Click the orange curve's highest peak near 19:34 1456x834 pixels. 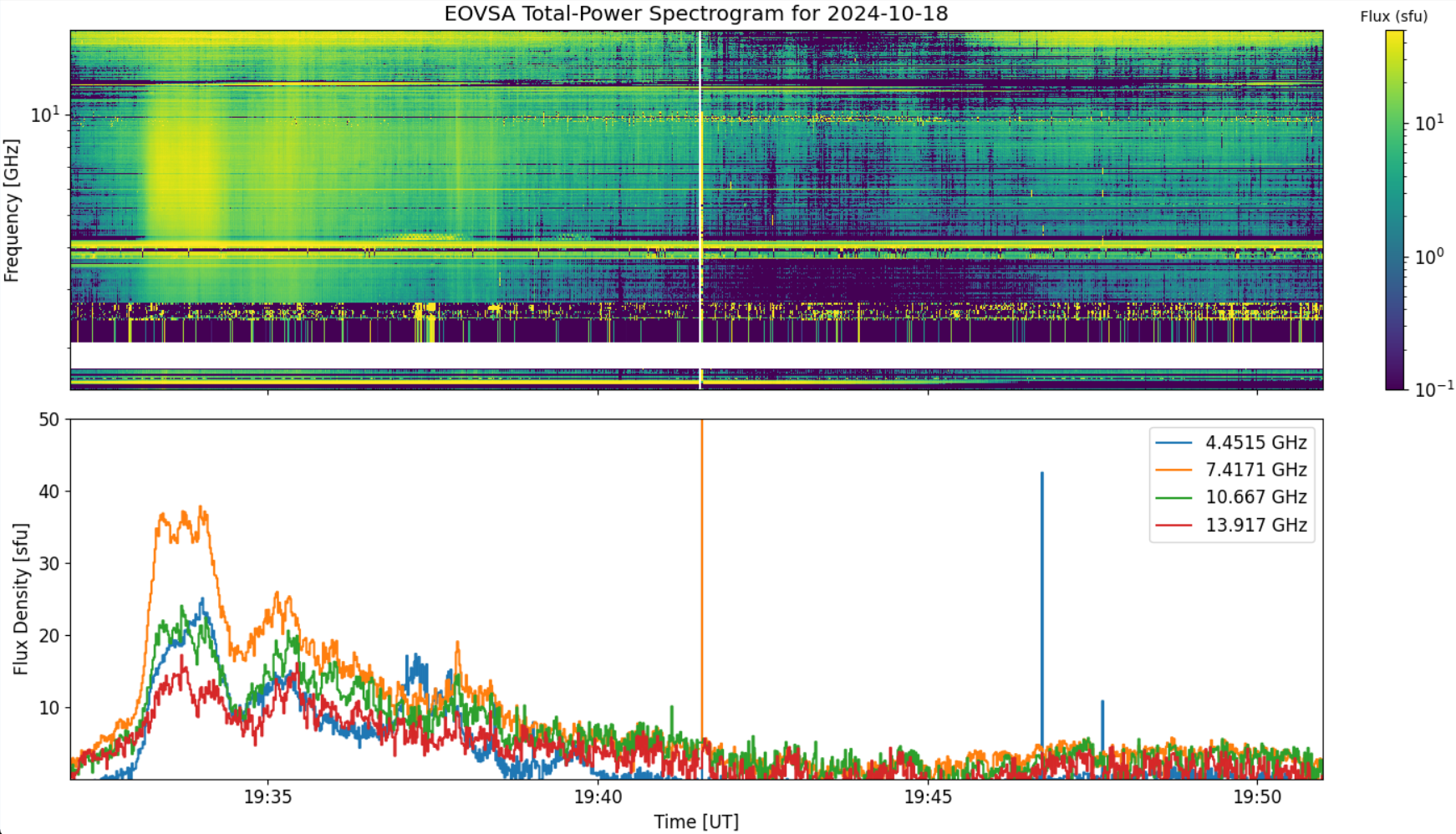point(201,508)
